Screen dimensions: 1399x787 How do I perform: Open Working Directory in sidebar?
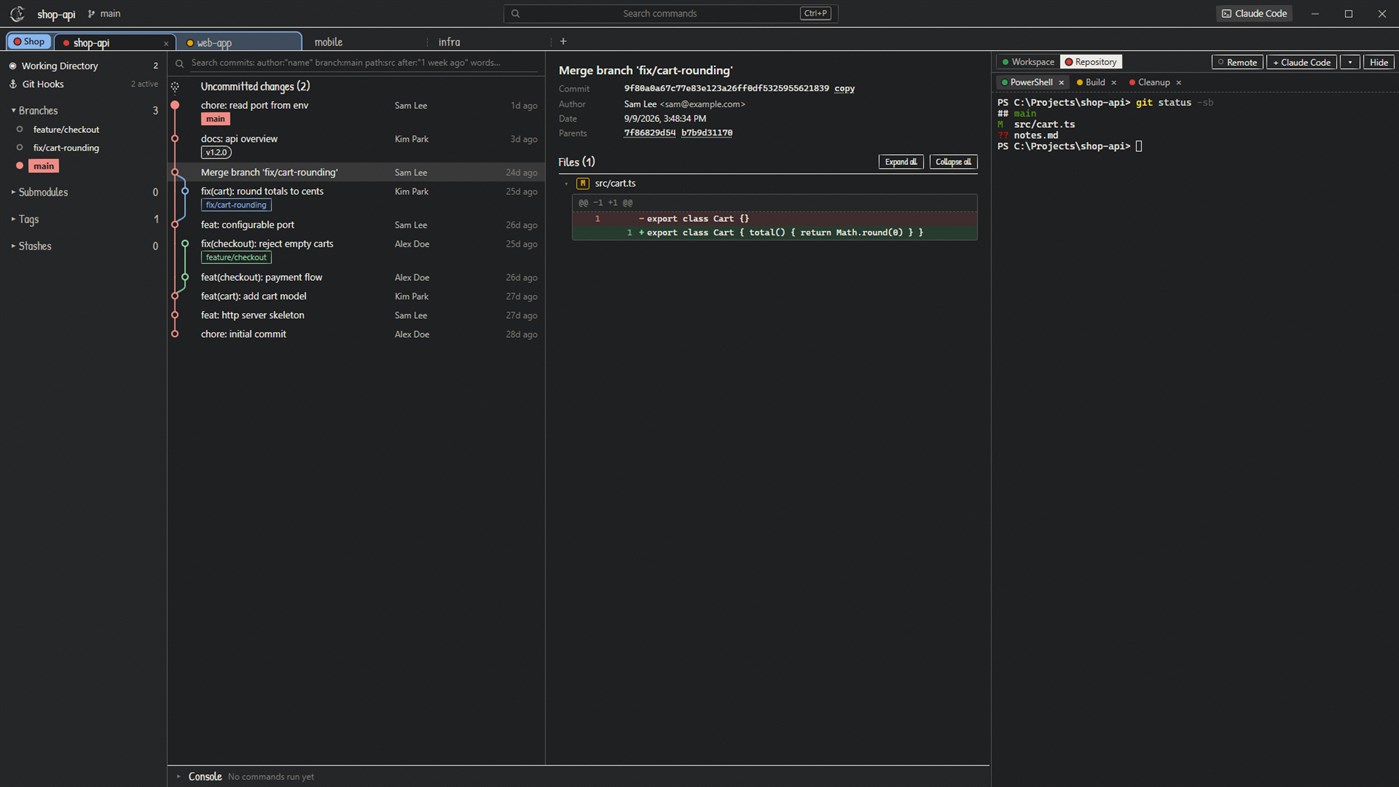[x=83, y=66]
